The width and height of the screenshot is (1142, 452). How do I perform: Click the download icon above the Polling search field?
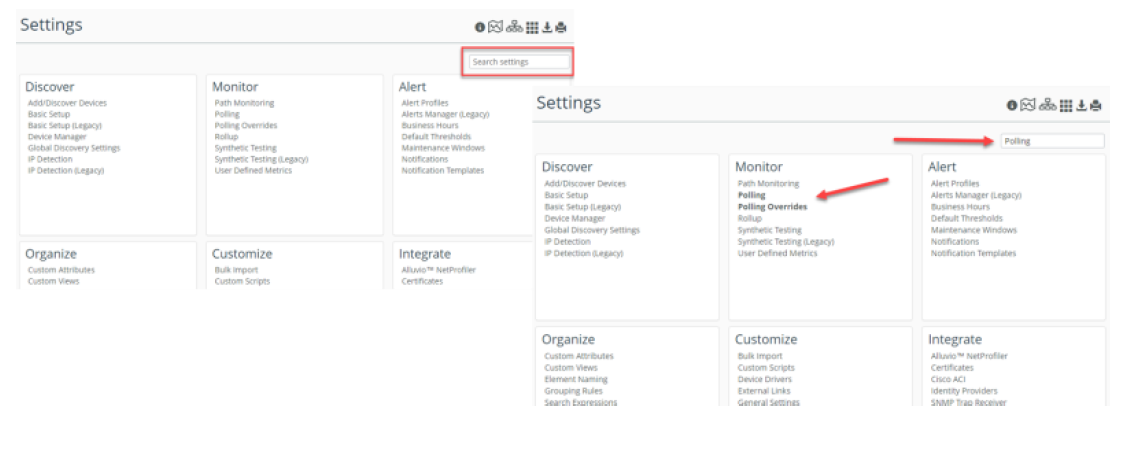coord(1081,105)
